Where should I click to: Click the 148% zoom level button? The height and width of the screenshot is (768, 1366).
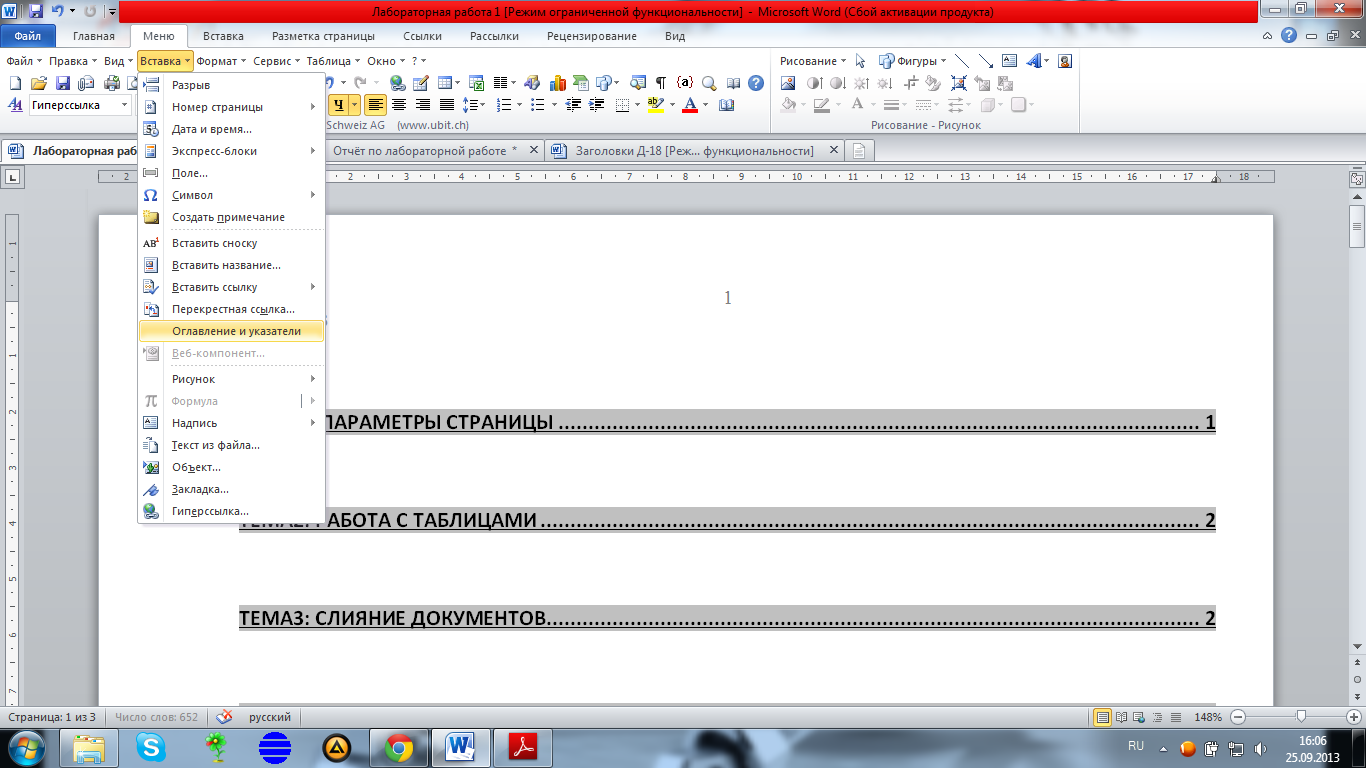[1208, 717]
